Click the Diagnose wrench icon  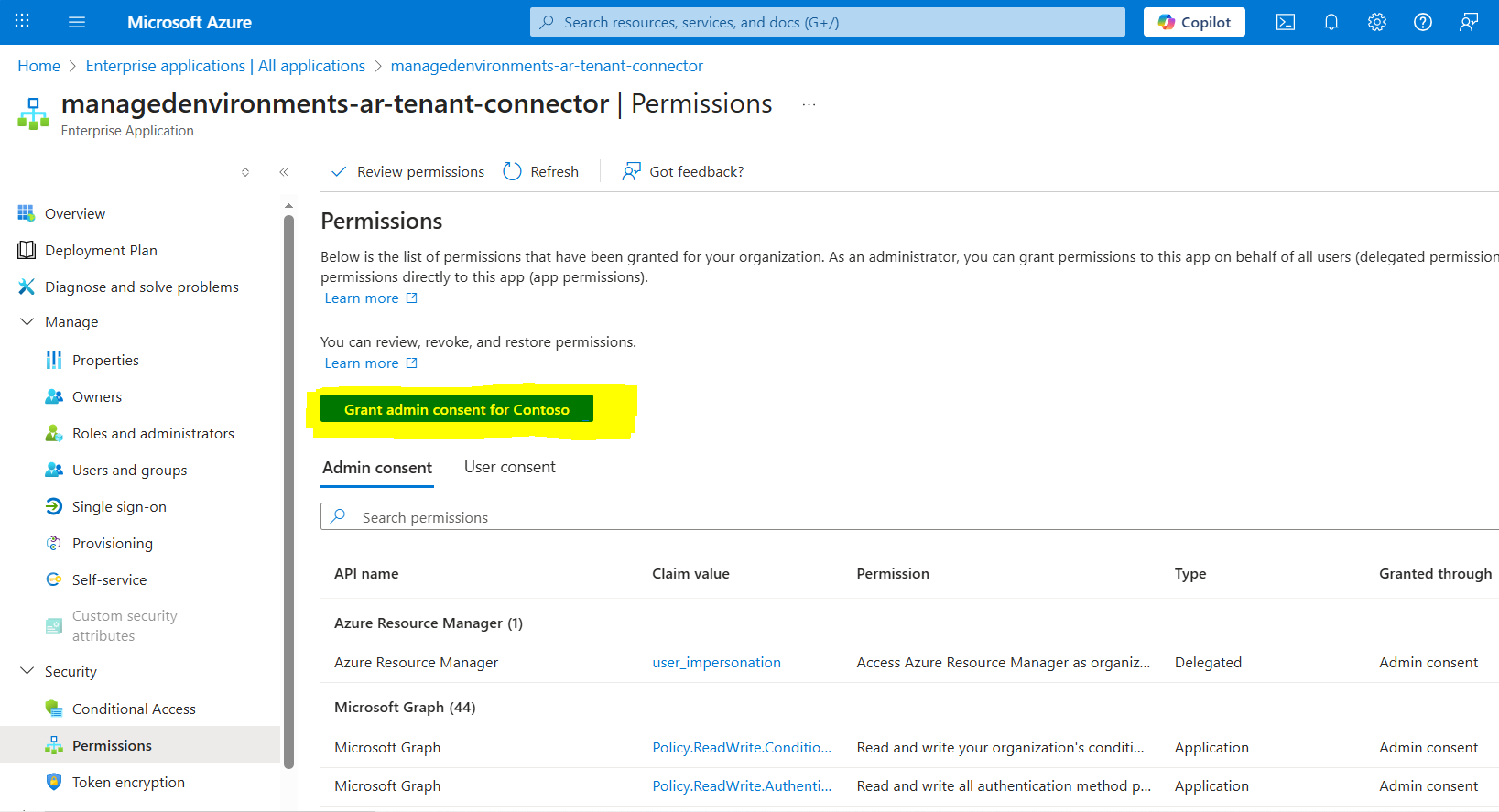[x=27, y=287]
